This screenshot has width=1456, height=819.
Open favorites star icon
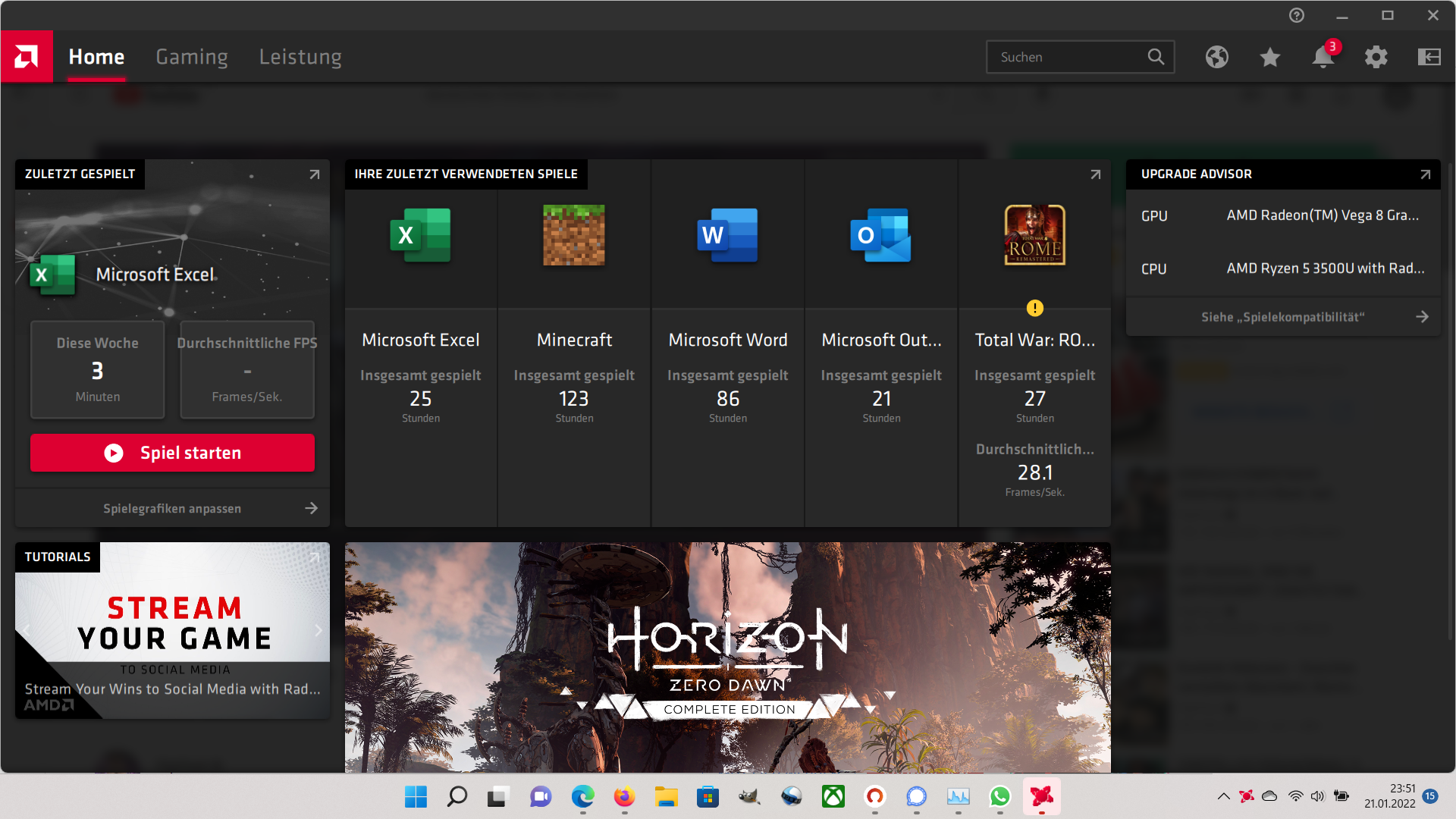point(1270,57)
